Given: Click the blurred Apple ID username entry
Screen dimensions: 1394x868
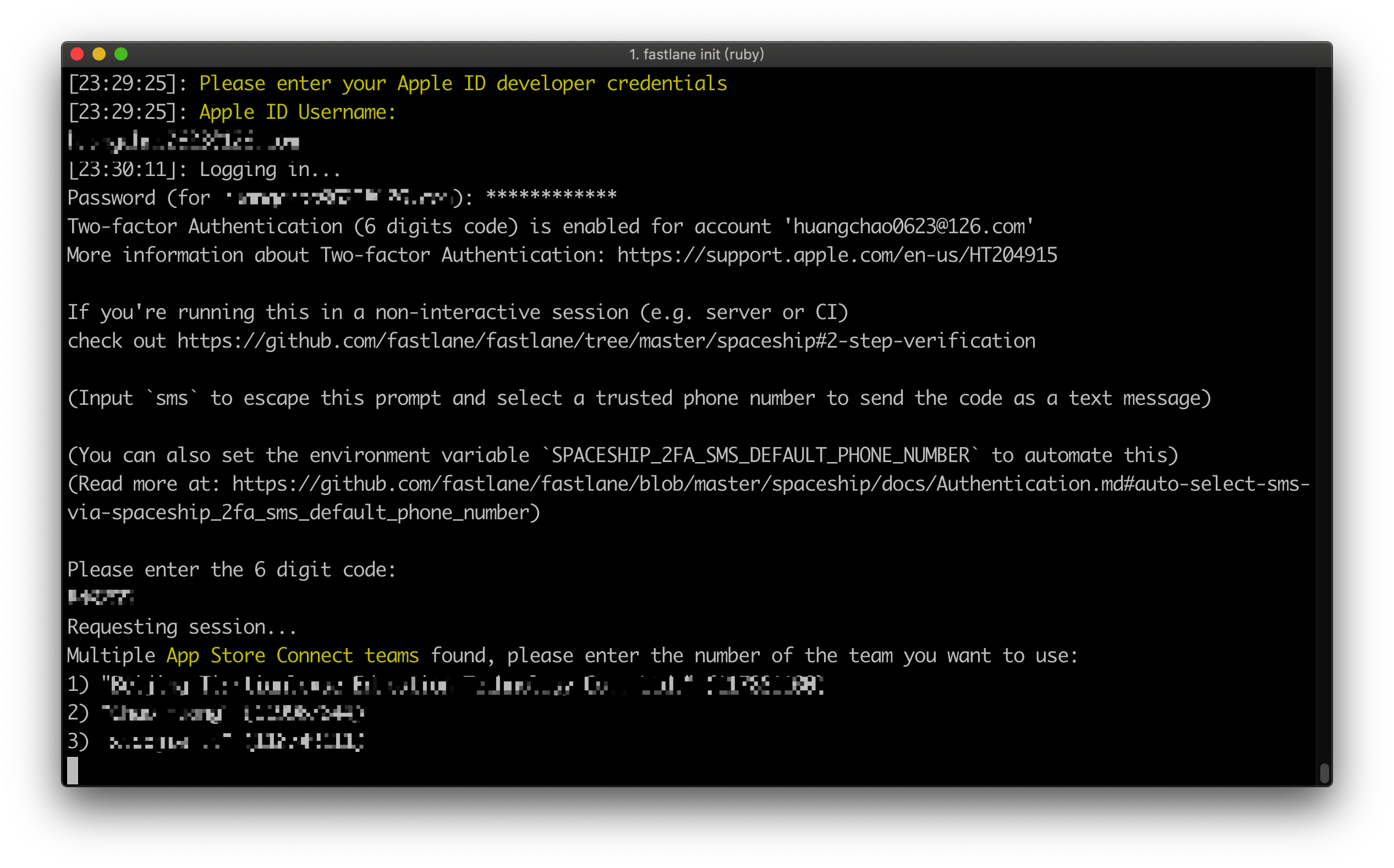Looking at the screenshot, I should click(x=184, y=141).
